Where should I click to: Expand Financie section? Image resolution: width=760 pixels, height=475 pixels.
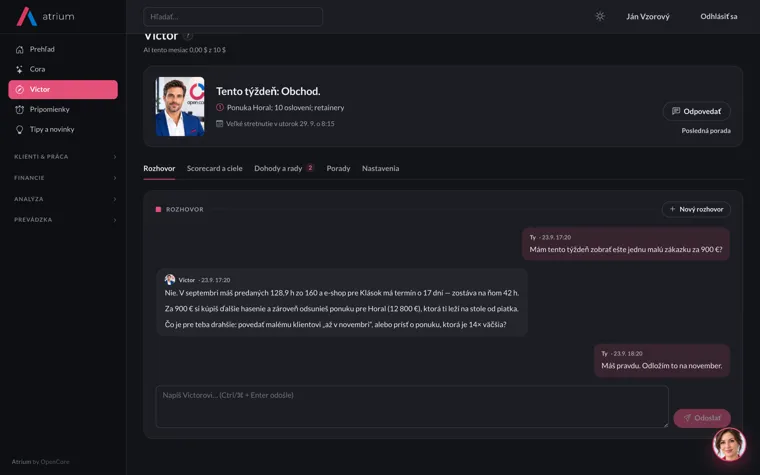click(65, 178)
